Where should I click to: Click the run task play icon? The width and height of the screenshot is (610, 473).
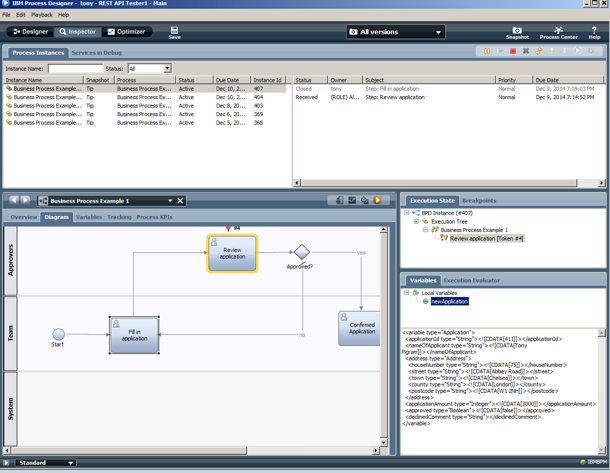pos(578,51)
